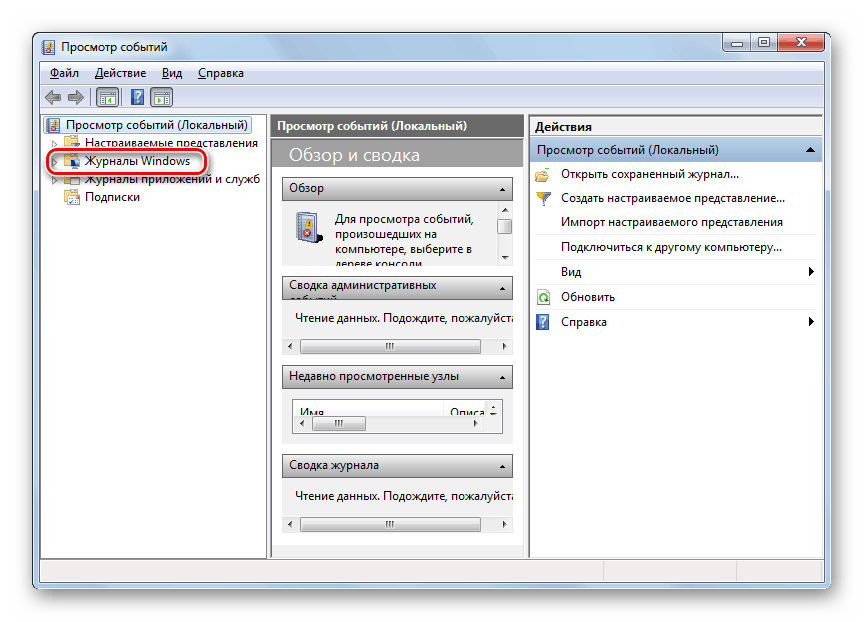
Task: Click the Forward arrow toolbar icon
Action: click(75, 98)
